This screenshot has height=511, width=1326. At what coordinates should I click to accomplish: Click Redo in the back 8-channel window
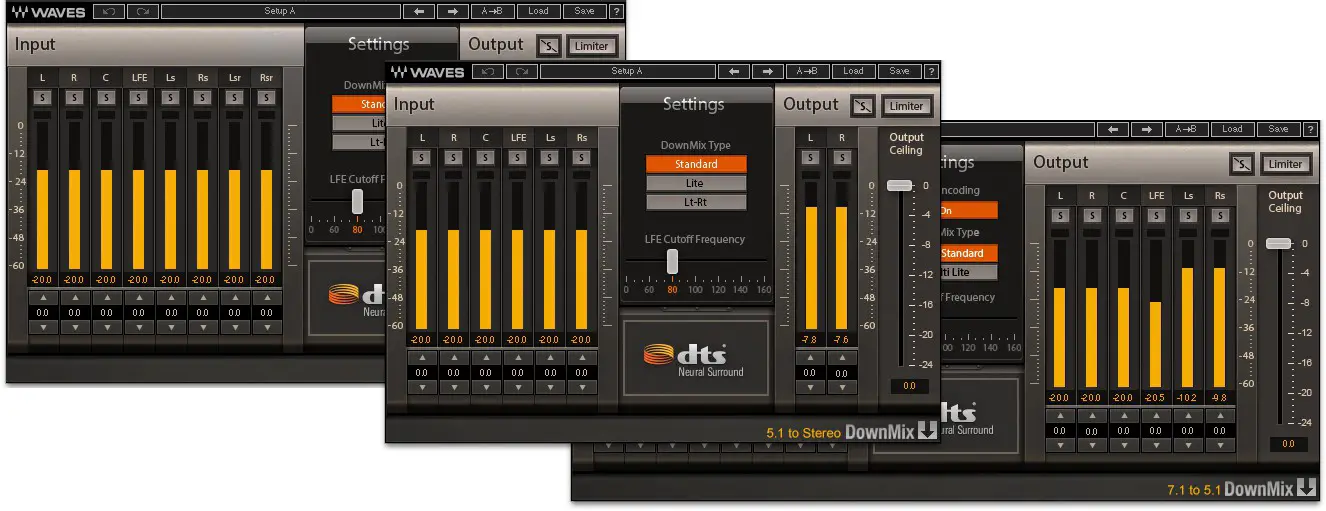pos(140,11)
